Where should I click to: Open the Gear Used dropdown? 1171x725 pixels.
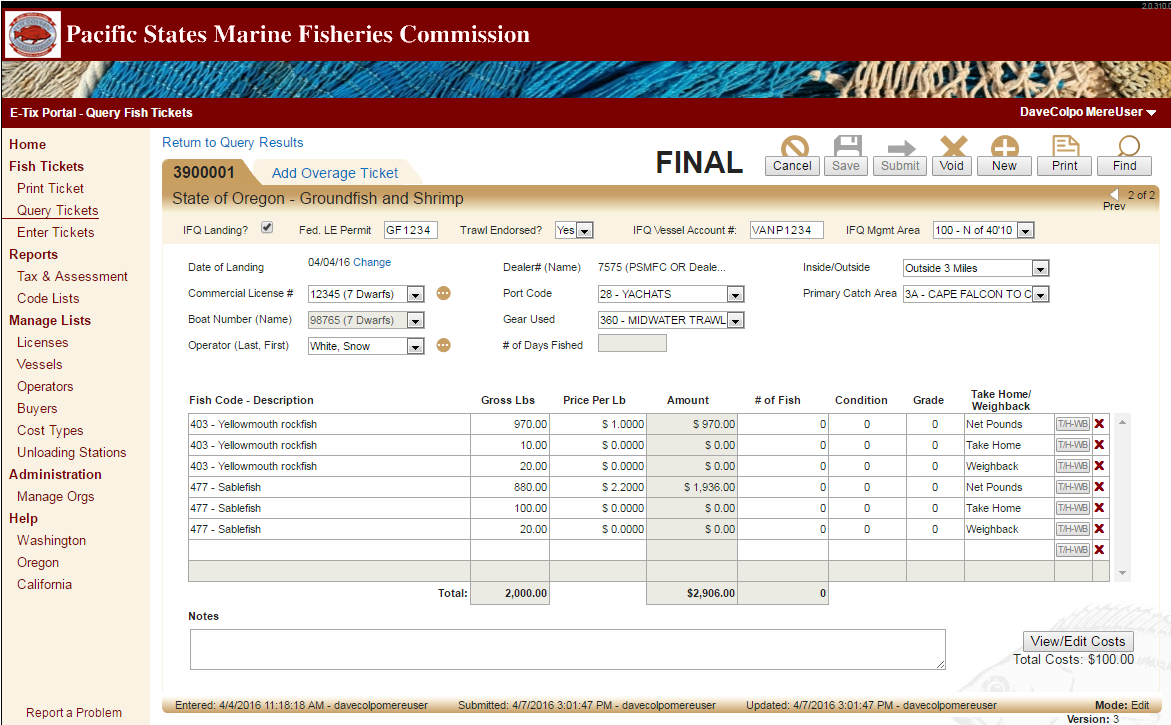(736, 320)
